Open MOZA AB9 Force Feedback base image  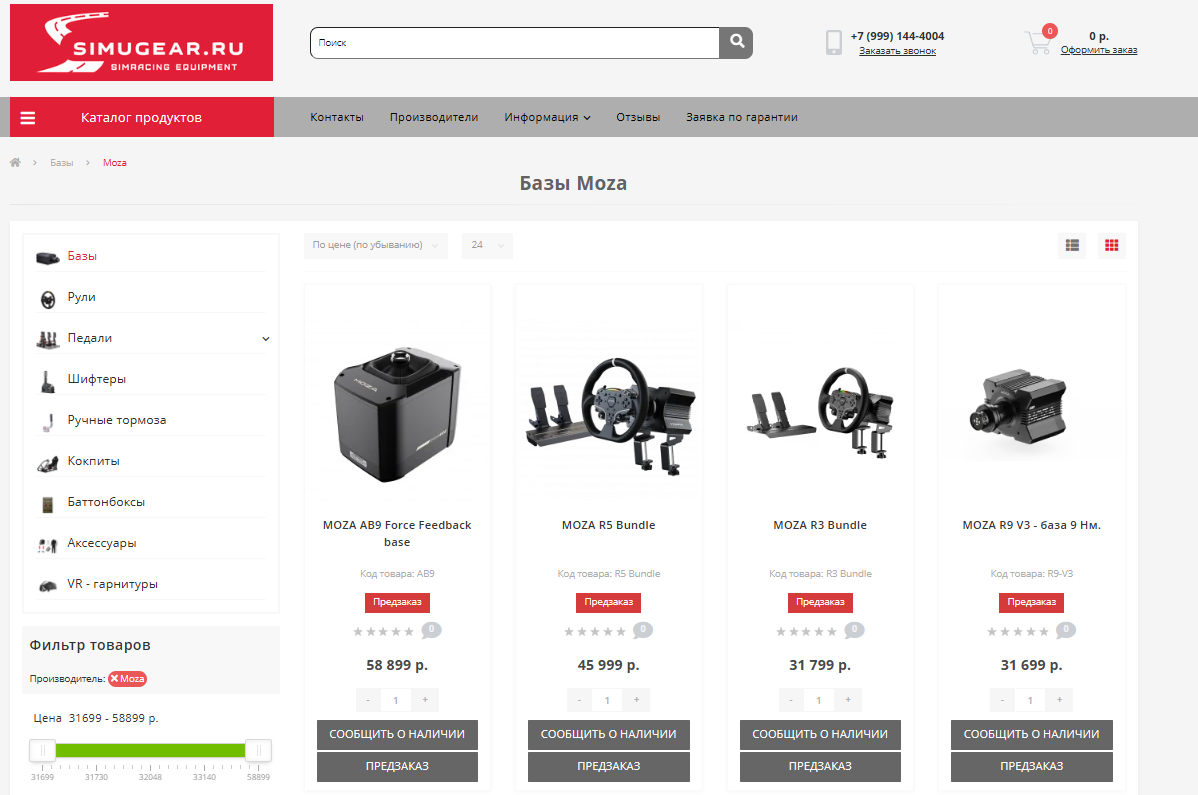coord(397,414)
